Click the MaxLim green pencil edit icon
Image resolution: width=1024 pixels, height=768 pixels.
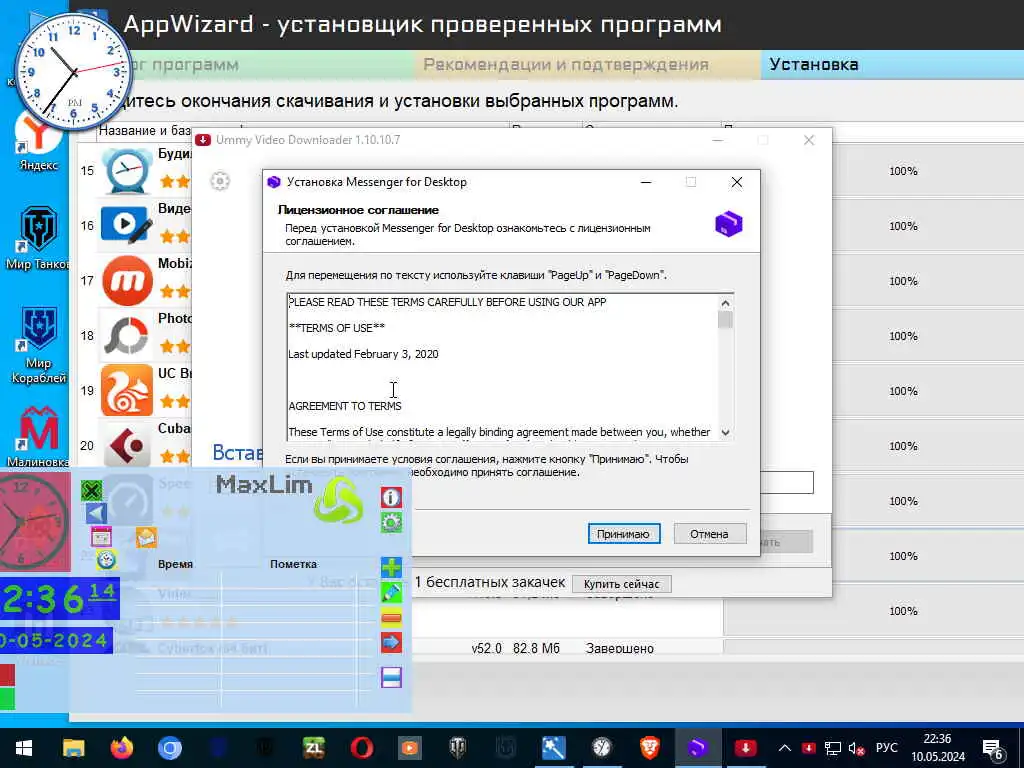click(x=391, y=592)
